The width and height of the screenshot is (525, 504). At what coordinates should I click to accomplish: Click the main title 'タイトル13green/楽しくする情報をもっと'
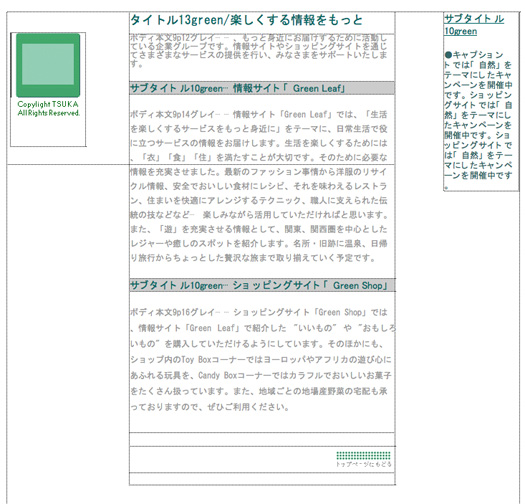point(246,20)
